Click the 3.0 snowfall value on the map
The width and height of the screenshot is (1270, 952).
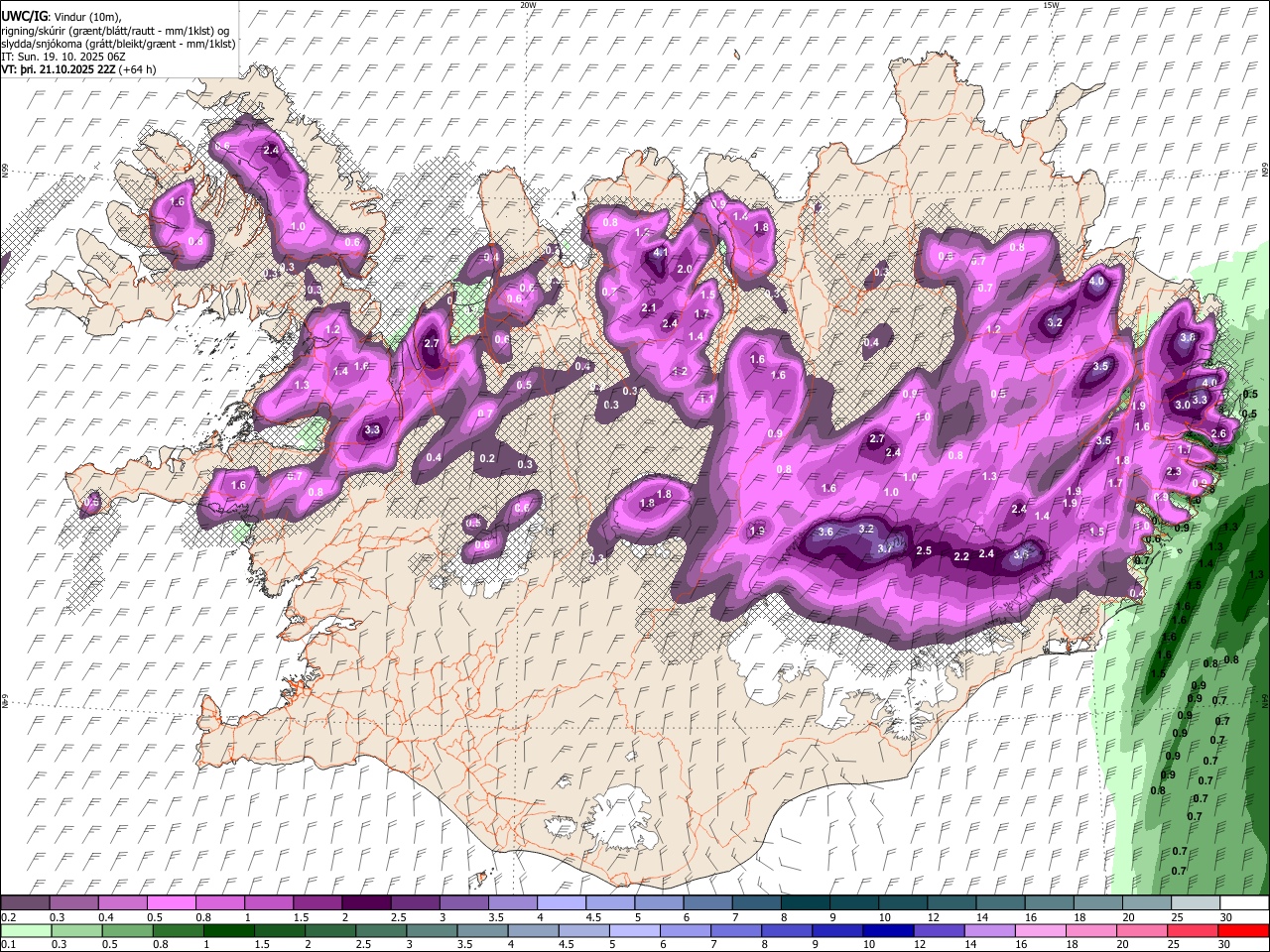pyautogui.click(x=1182, y=405)
